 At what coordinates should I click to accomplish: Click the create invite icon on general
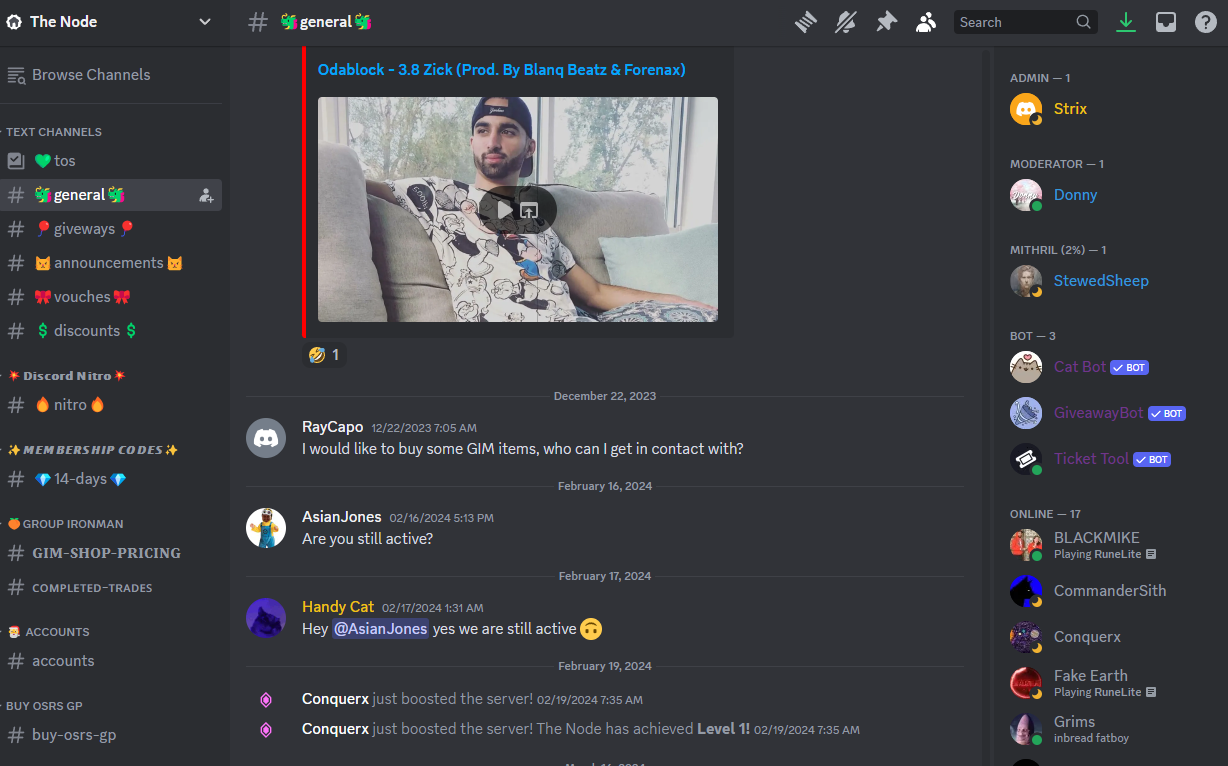pyautogui.click(x=206, y=195)
